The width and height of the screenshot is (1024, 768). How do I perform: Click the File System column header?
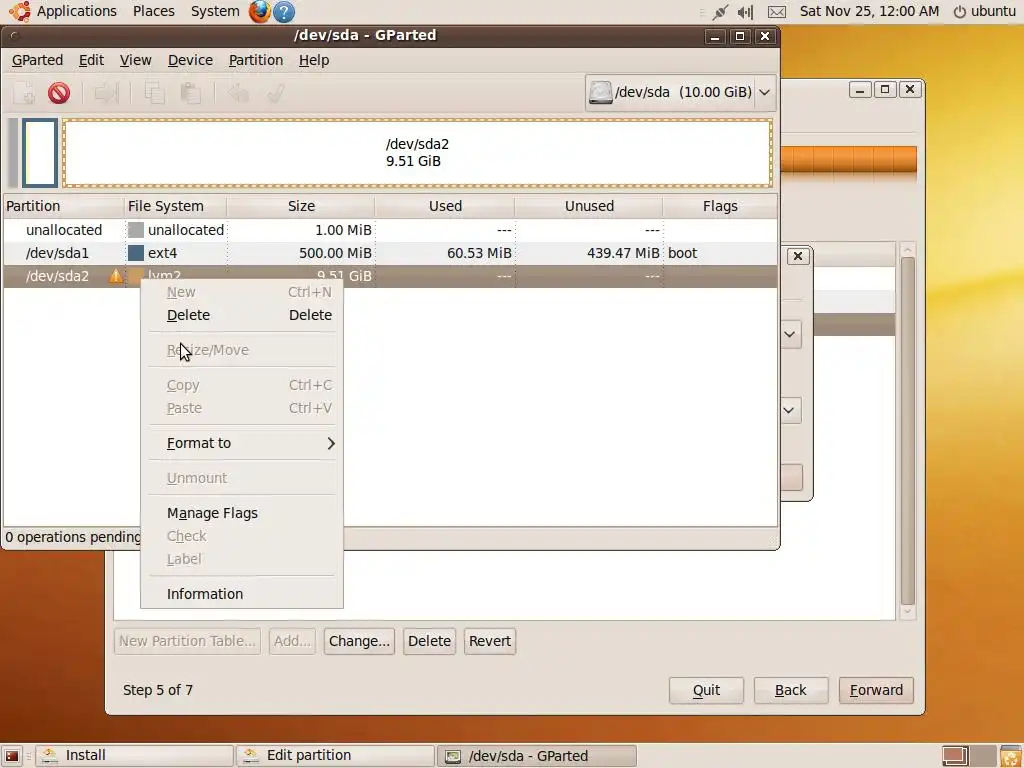[175, 206]
